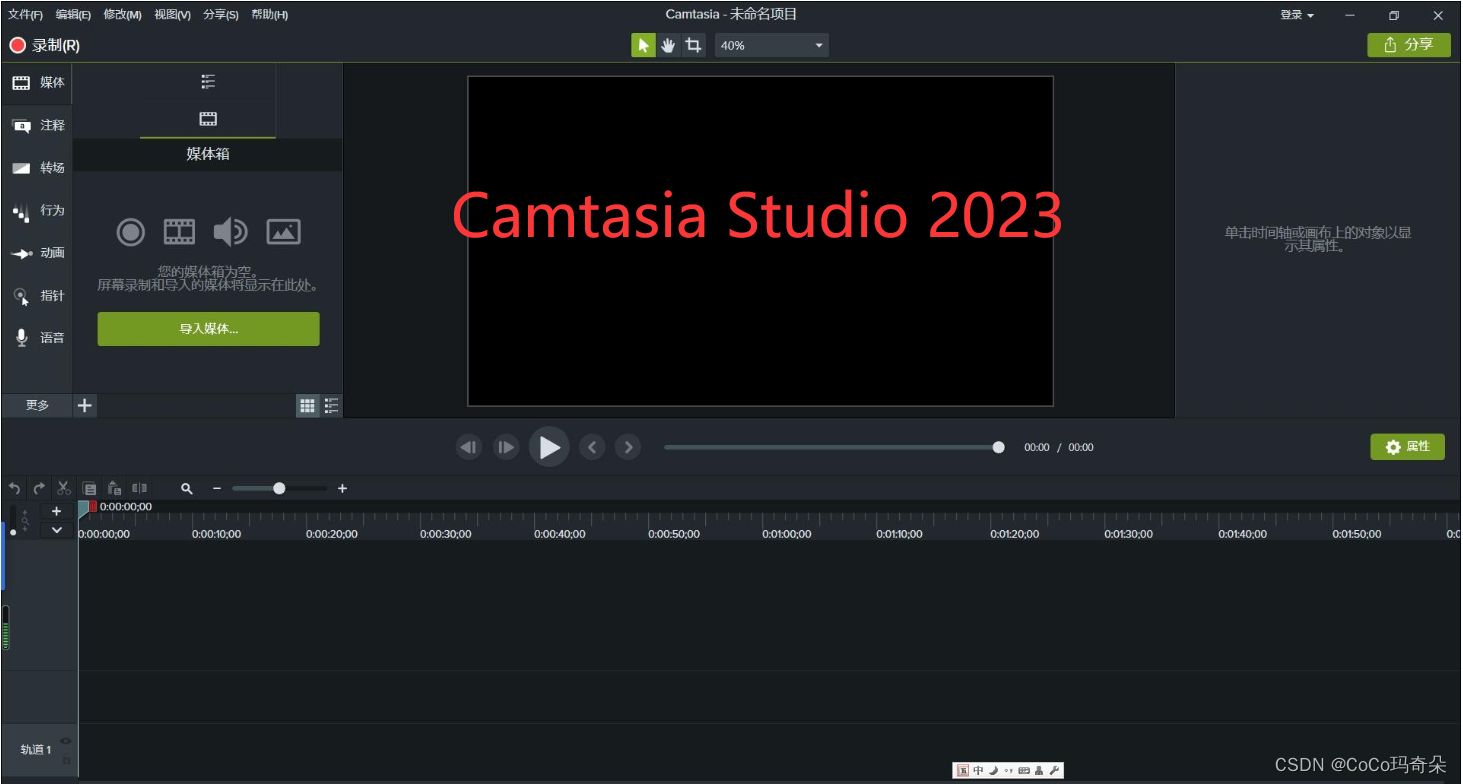Click the split clip icon

pyautogui.click(x=139, y=488)
